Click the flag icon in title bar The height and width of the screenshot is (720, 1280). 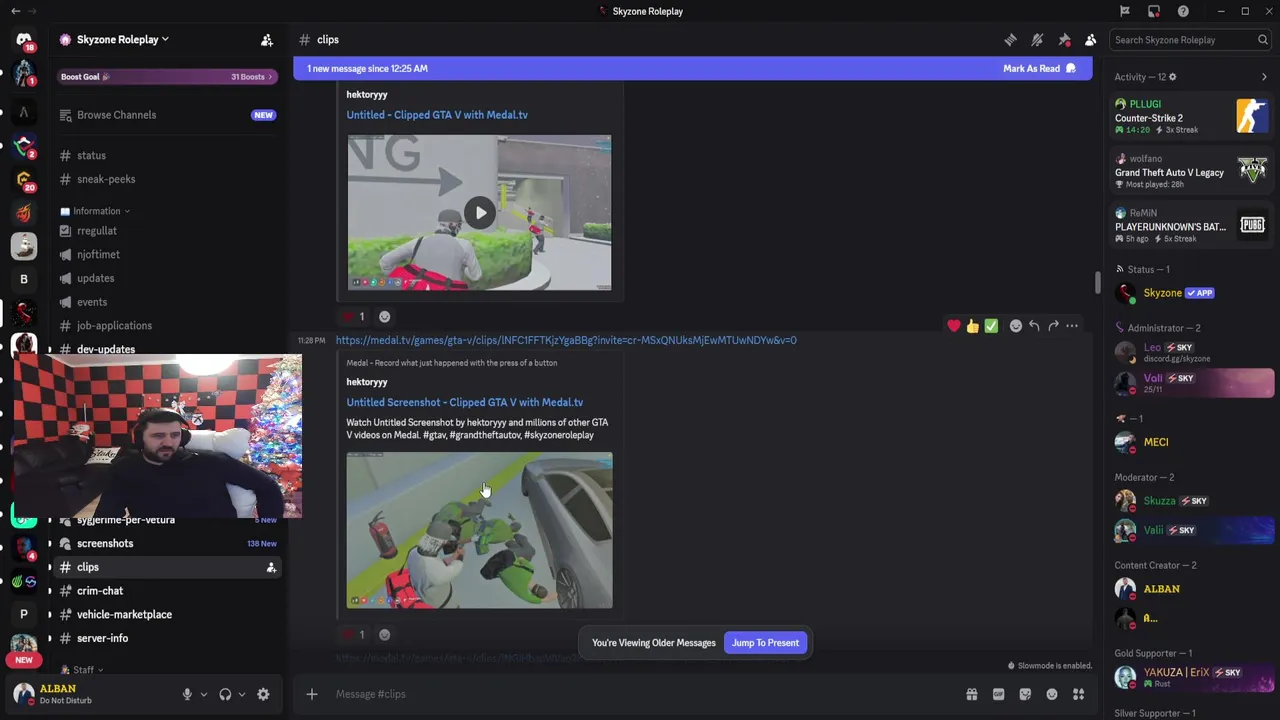[x=1125, y=11]
